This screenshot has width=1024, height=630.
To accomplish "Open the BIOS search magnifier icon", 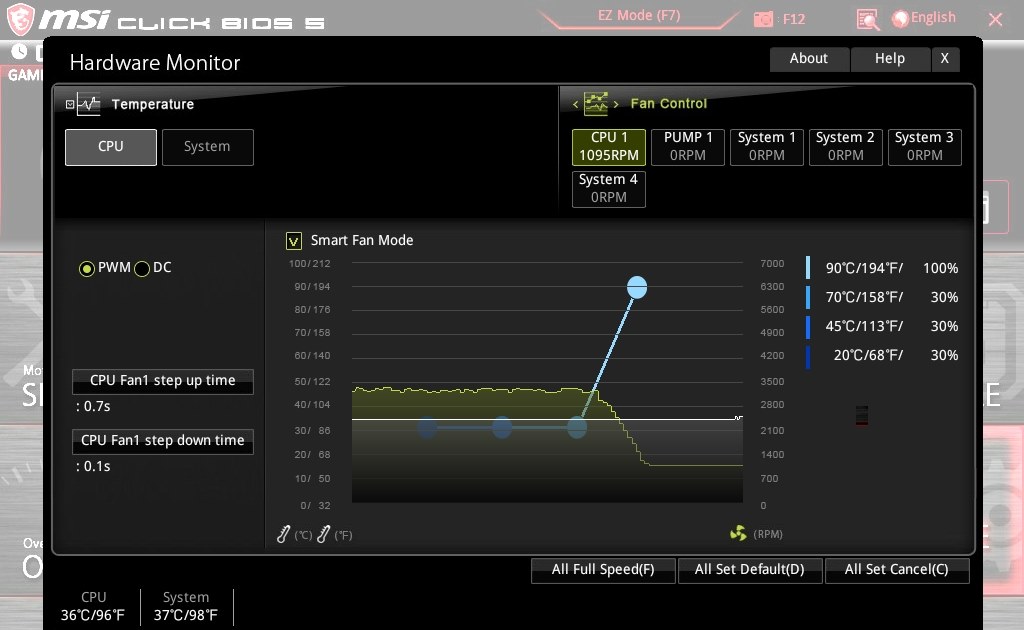I will point(868,20).
